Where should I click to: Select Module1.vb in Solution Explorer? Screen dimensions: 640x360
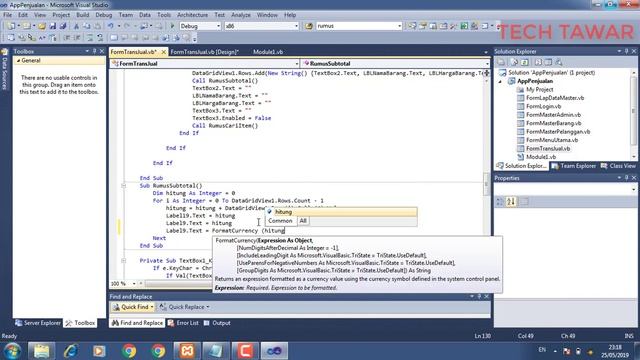540,157
